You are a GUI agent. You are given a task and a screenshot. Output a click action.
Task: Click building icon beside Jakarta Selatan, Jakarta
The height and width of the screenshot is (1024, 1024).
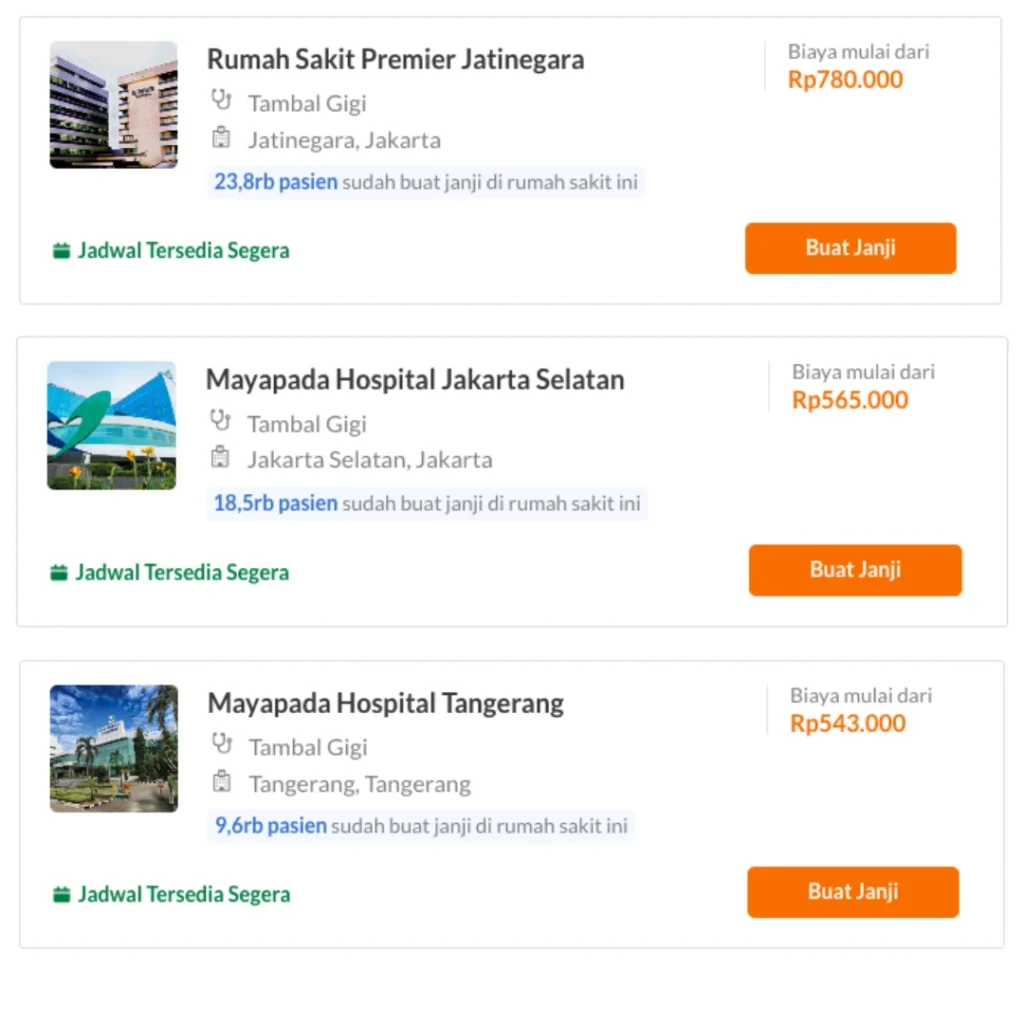coord(220,458)
